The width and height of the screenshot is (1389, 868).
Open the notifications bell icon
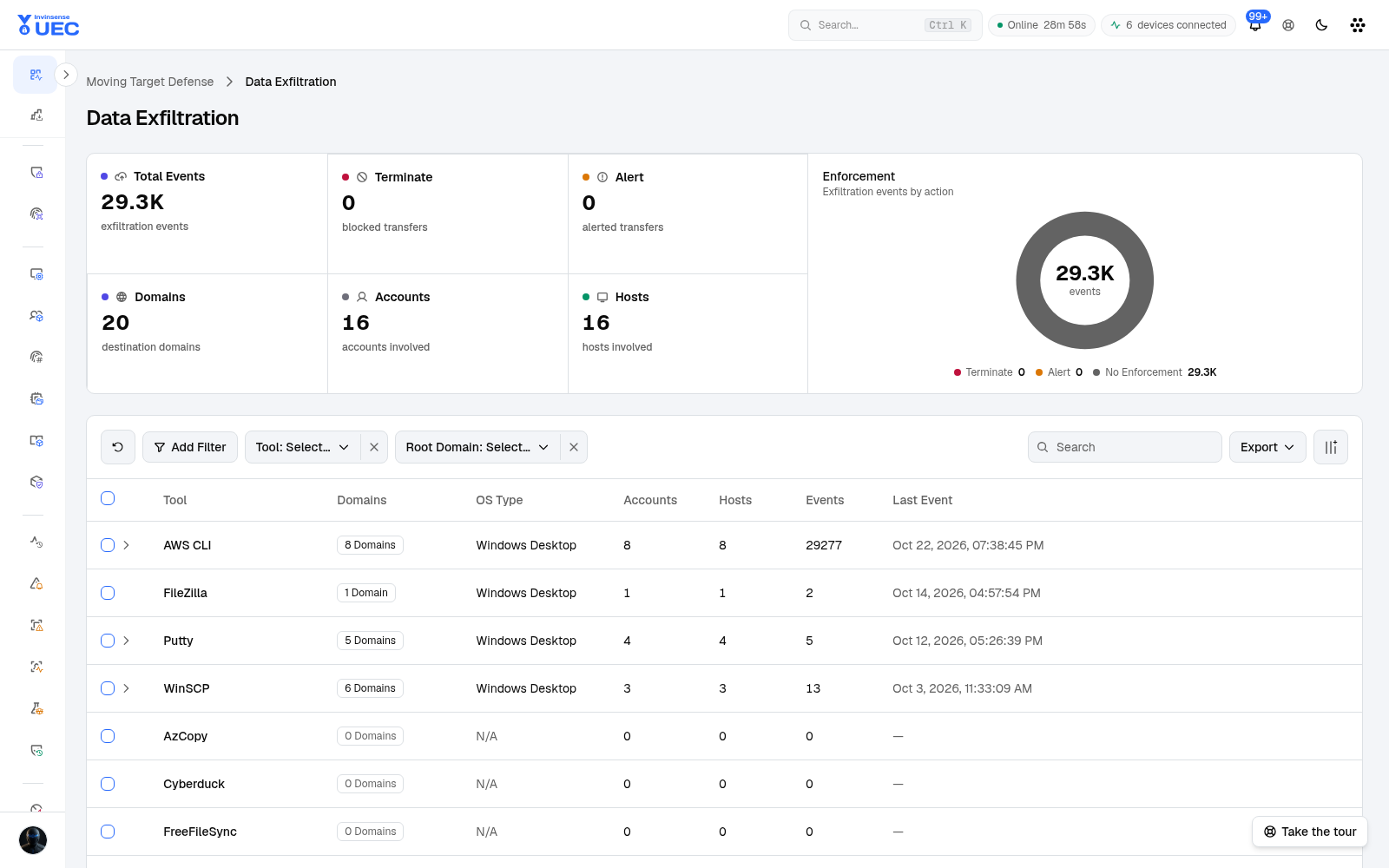tap(1255, 25)
